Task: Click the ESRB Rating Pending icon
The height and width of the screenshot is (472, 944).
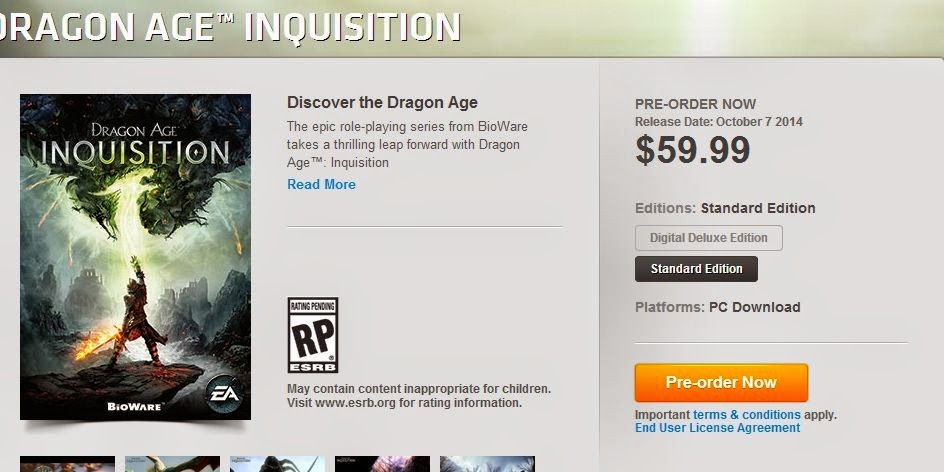Action: click(312, 335)
